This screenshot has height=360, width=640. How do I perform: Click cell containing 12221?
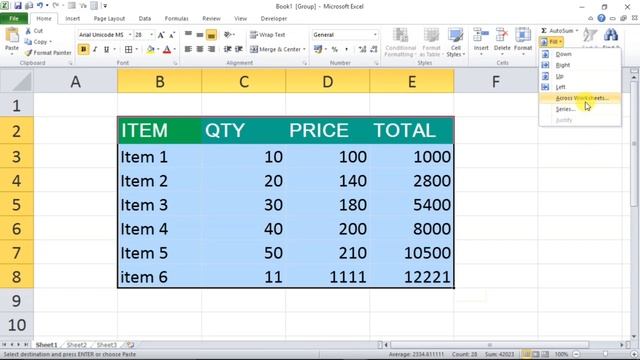click(x=412, y=277)
